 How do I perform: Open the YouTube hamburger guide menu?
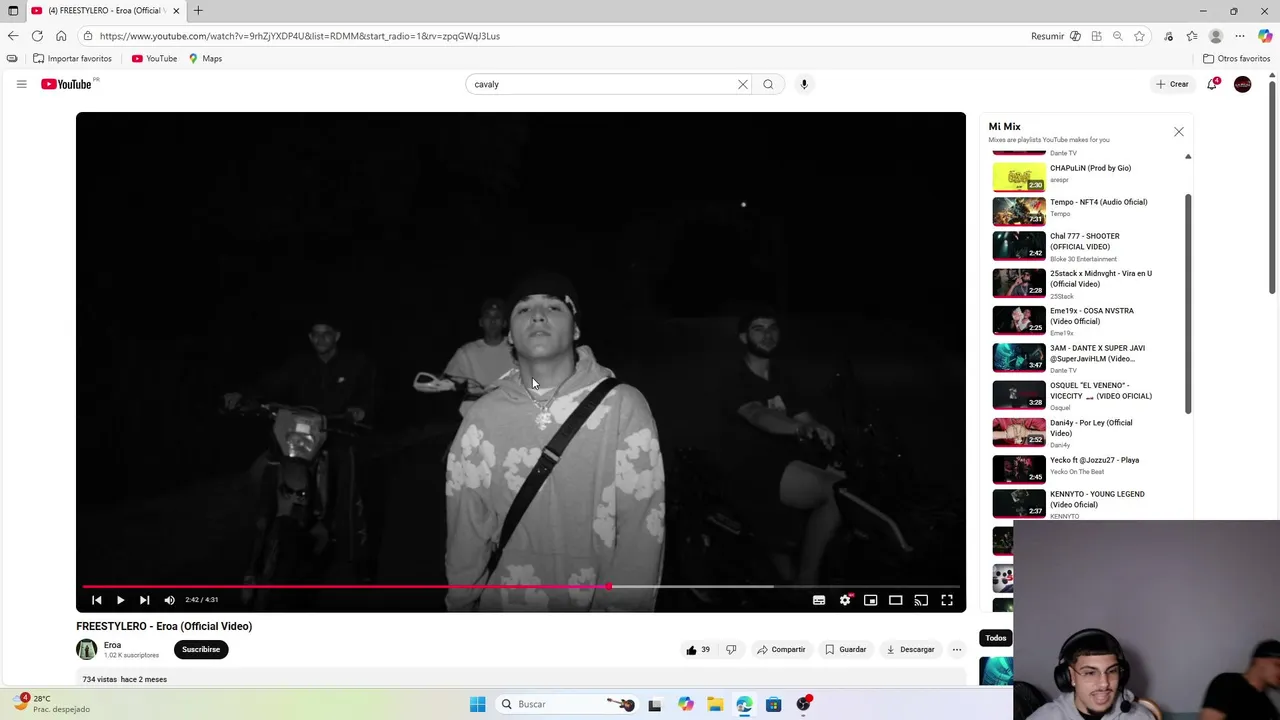(21, 84)
